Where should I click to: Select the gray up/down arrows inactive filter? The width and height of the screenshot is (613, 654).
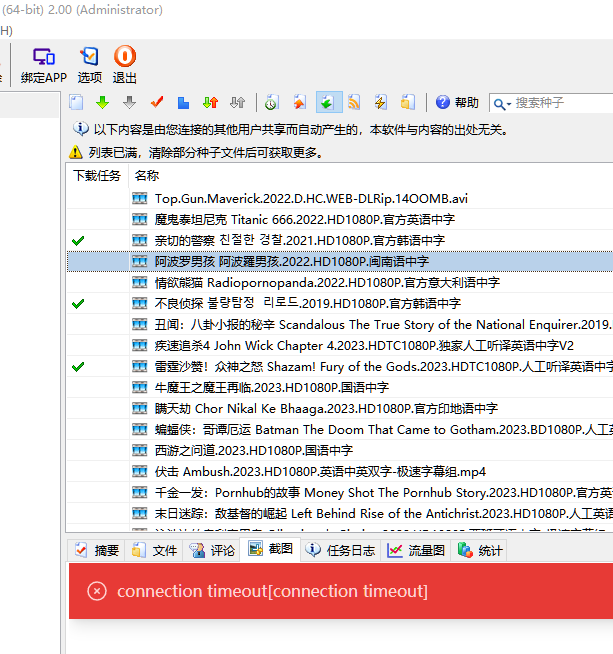point(237,102)
